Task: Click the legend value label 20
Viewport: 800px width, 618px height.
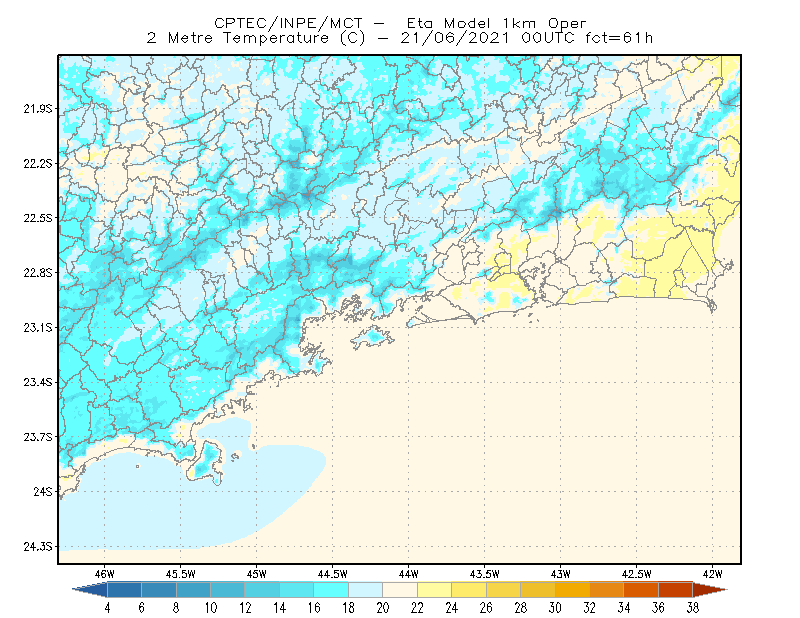Action: pyautogui.click(x=383, y=608)
